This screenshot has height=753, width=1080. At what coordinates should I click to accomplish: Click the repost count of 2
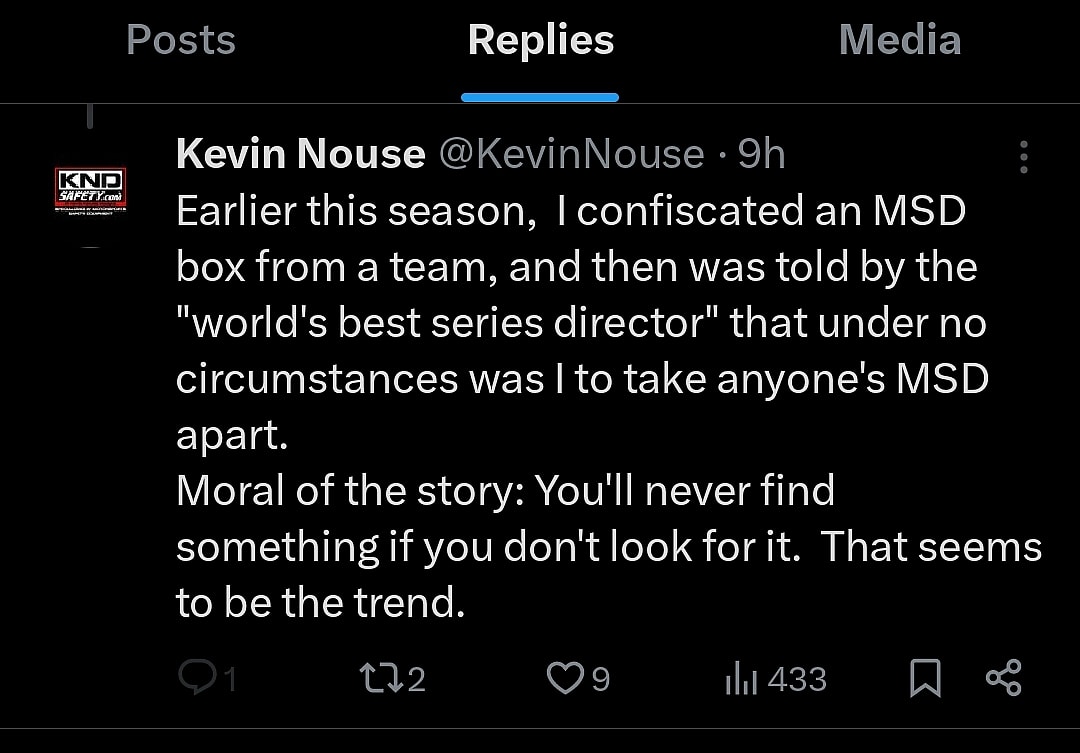pyautogui.click(x=417, y=680)
